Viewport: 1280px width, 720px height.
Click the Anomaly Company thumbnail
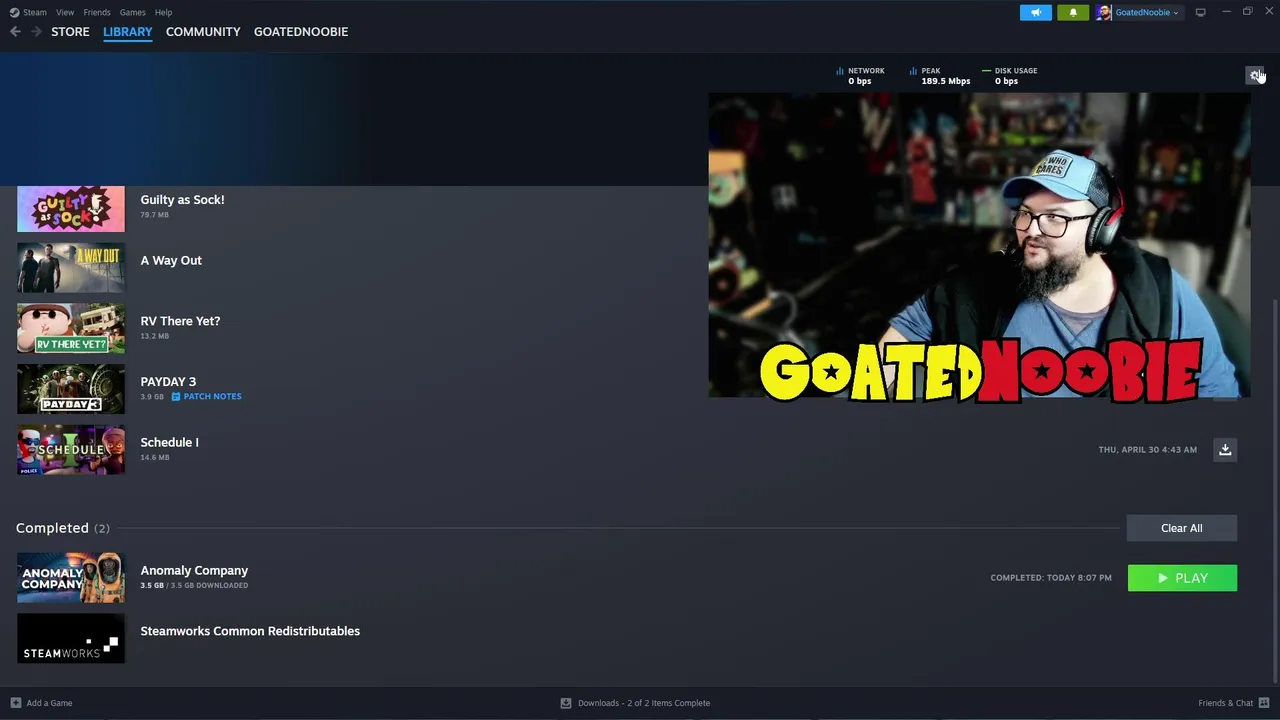71,578
